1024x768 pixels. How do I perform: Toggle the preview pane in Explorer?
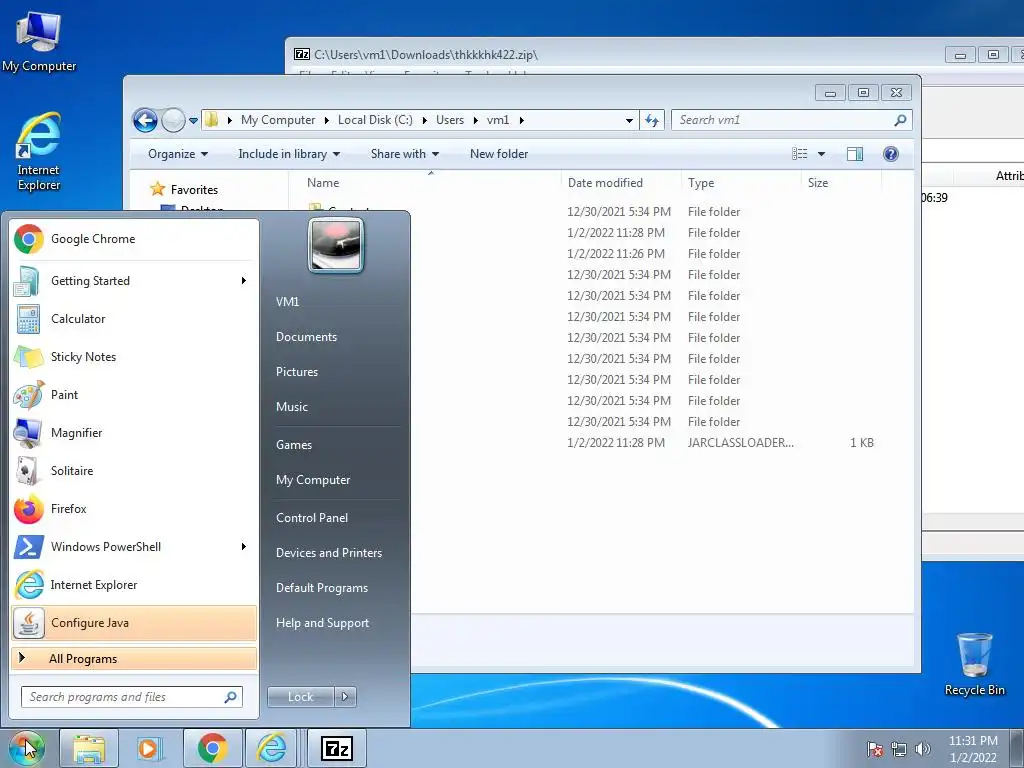[855, 154]
